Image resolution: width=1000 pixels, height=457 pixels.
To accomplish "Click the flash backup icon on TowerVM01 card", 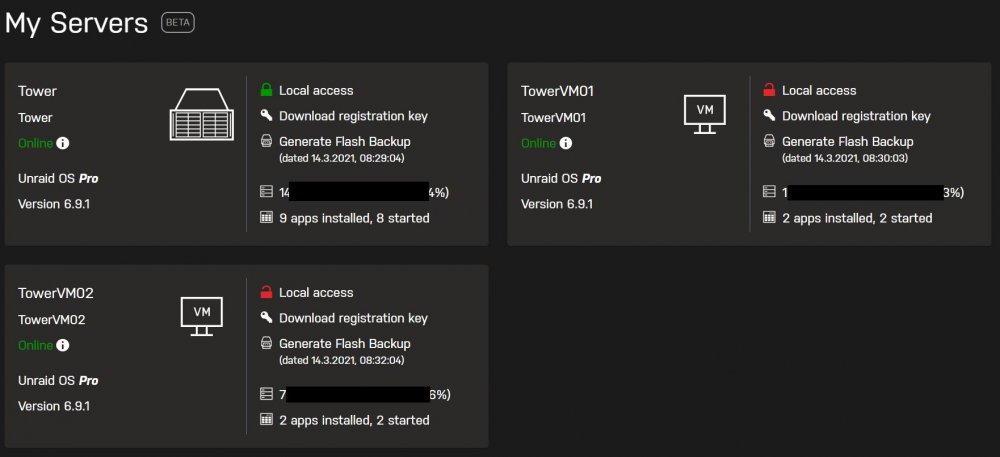I will [x=769, y=141].
